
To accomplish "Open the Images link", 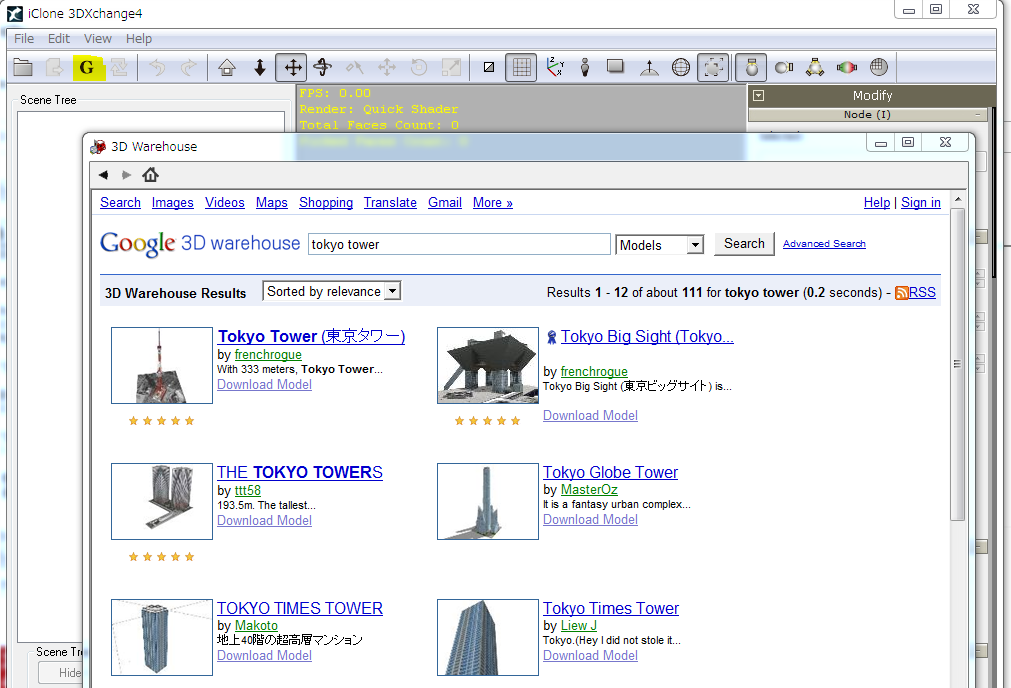I will coord(172,202).
